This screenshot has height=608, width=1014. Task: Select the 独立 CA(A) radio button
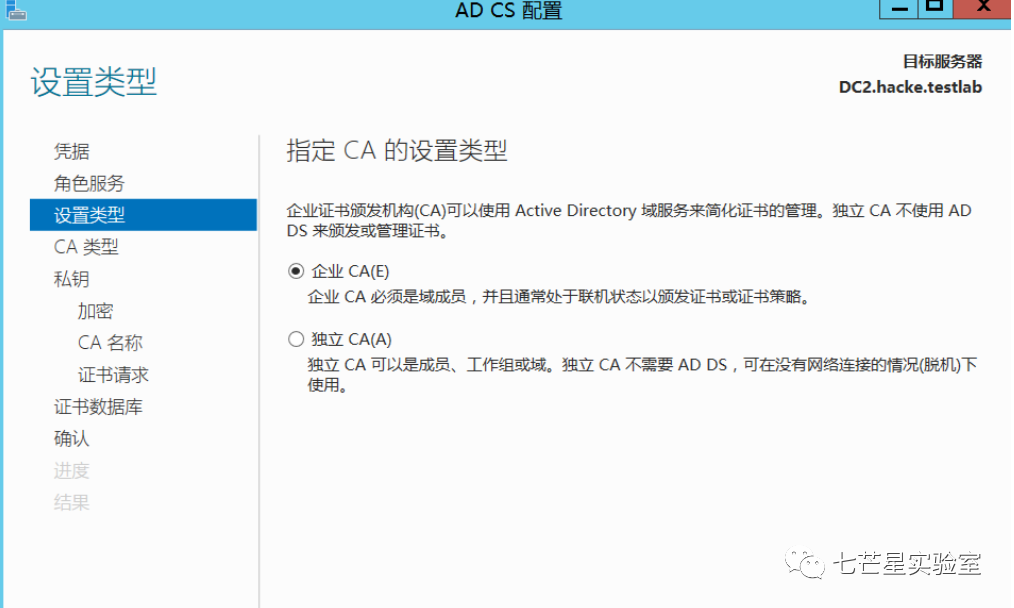tap(296, 339)
